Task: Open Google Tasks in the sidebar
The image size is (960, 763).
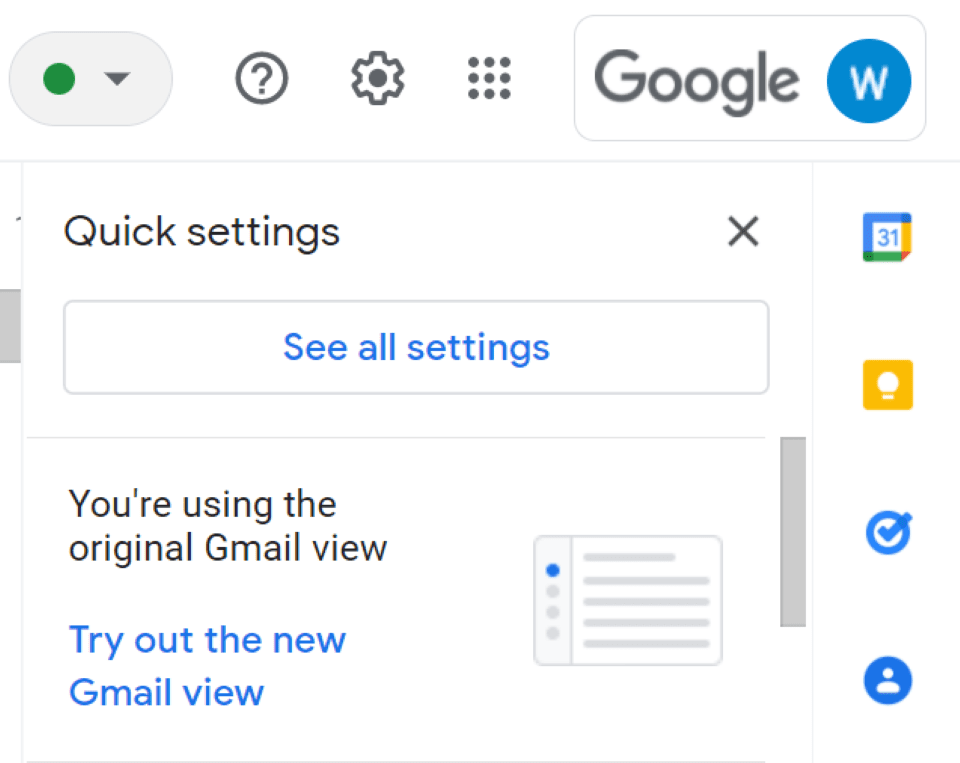Action: (887, 532)
